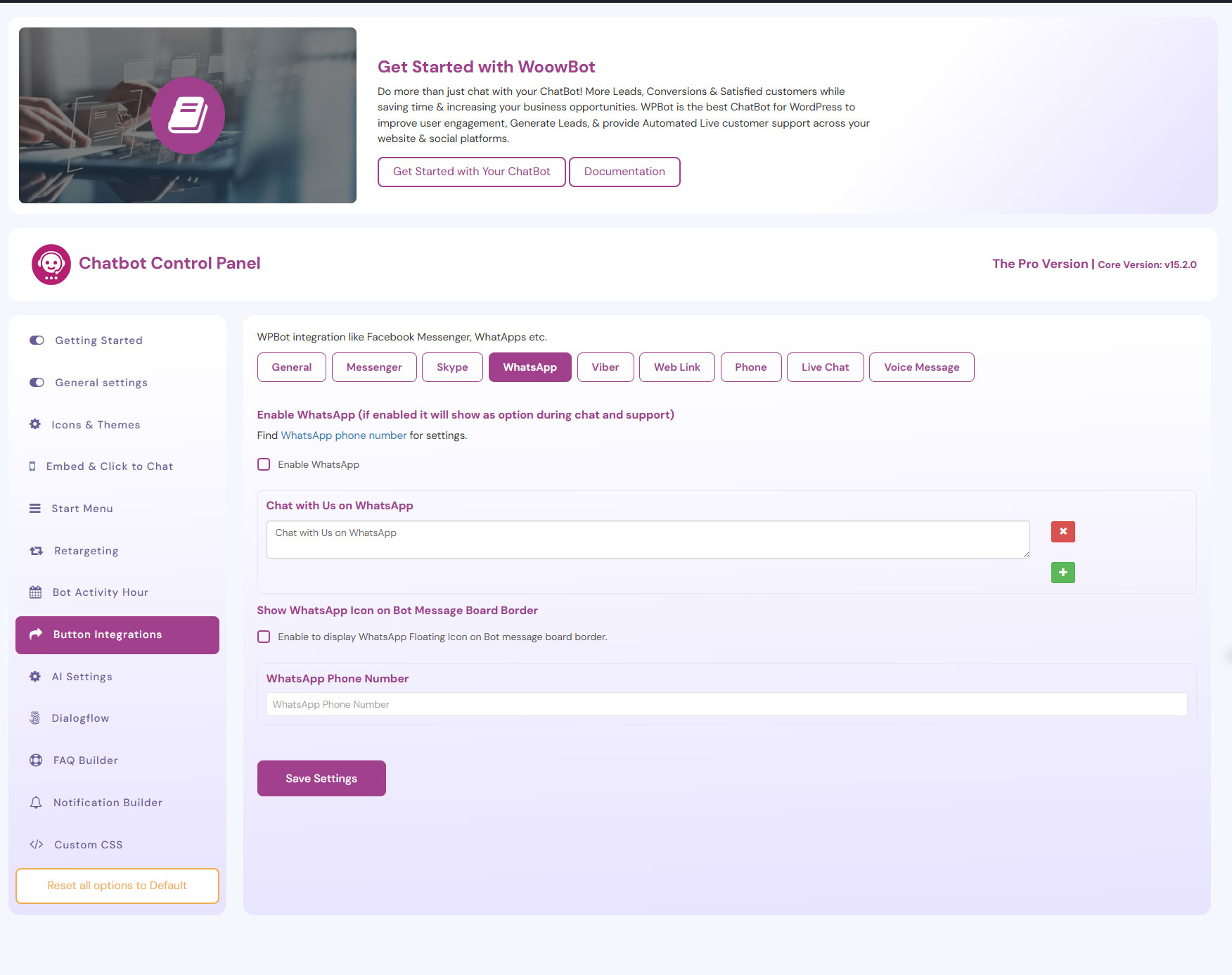Open Notification Builder bell icon
Screen dimensions: 1232x975
coord(36,803)
